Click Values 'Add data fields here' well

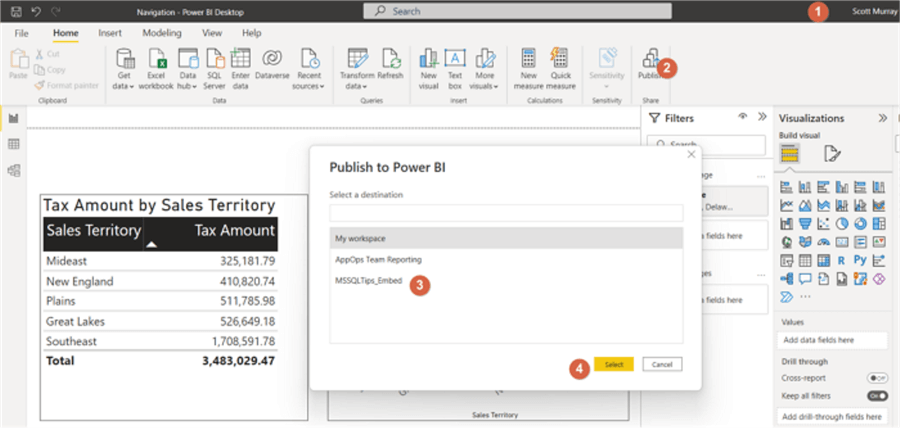[832, 340]
